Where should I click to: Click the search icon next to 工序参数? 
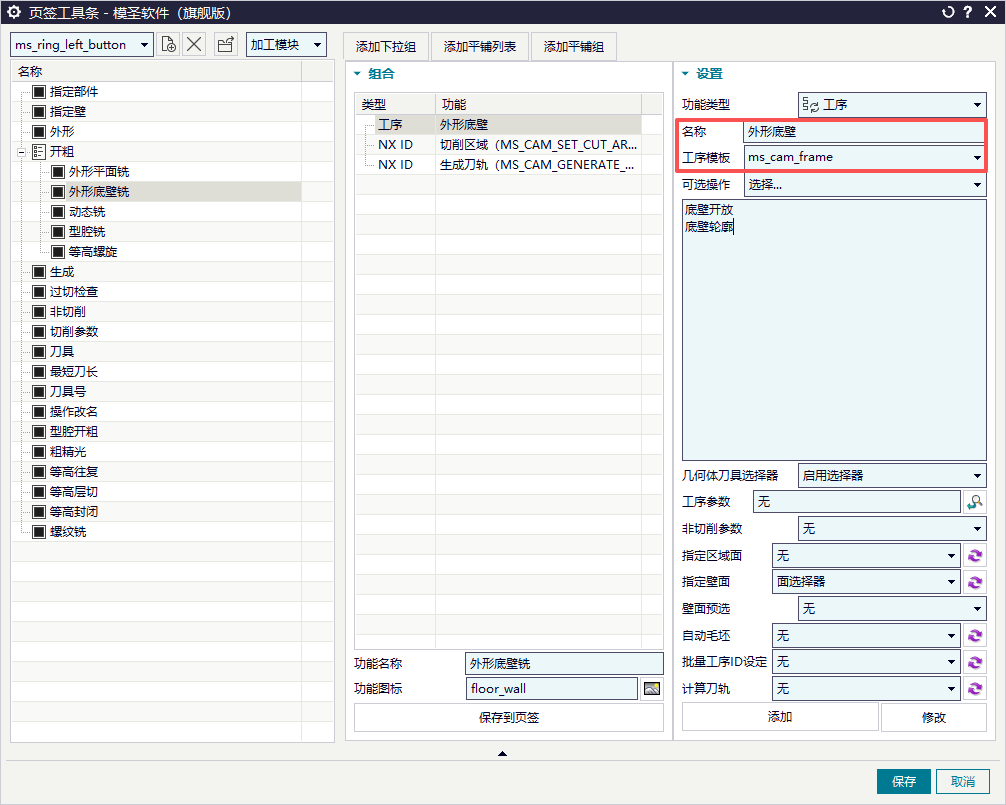tap(975, 502)
